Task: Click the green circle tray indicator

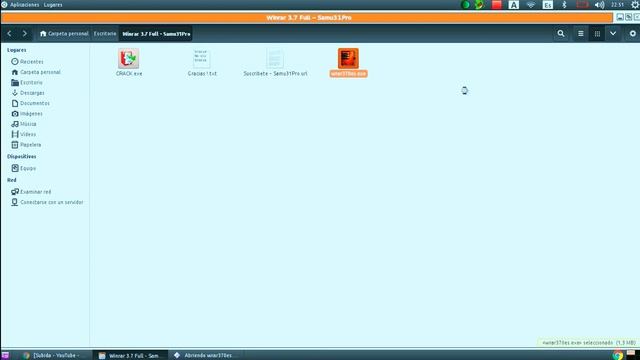Action: point(465,5)
